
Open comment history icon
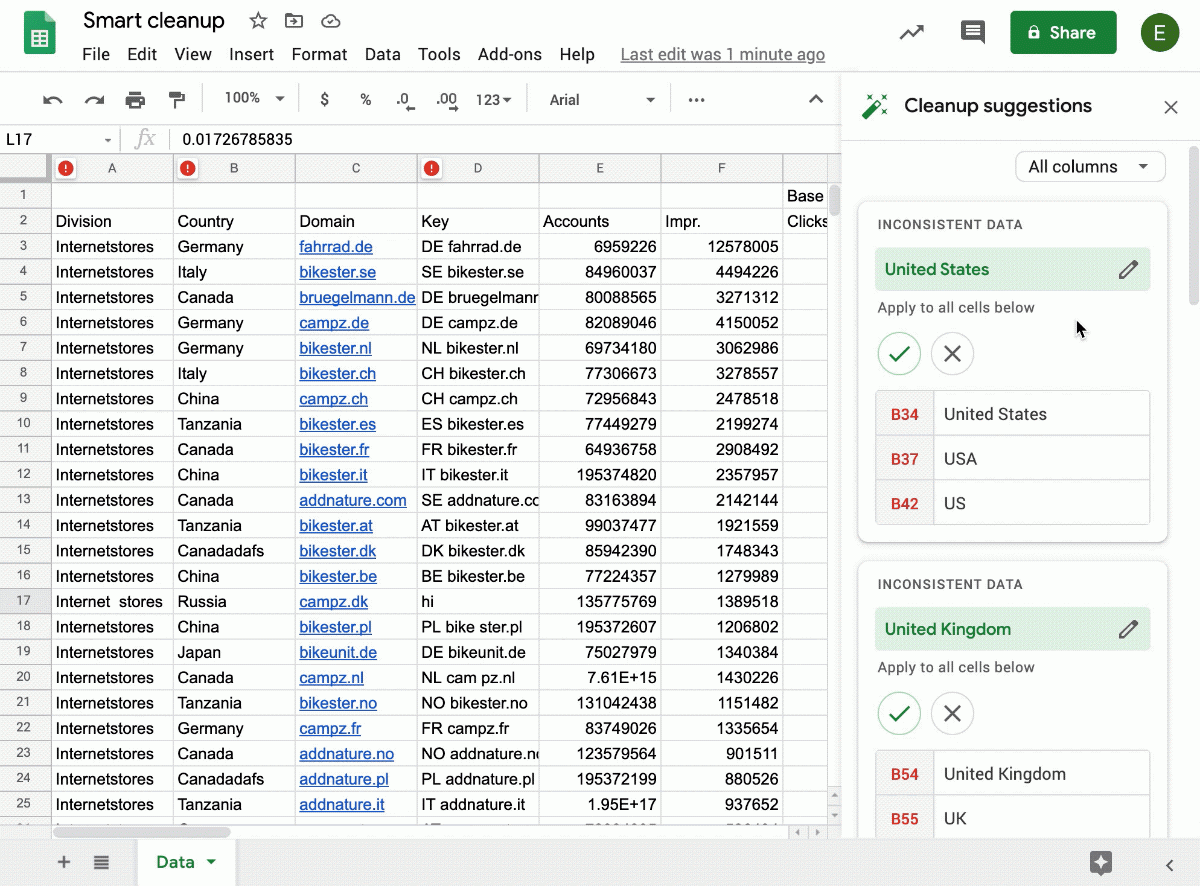click(972, 32)
